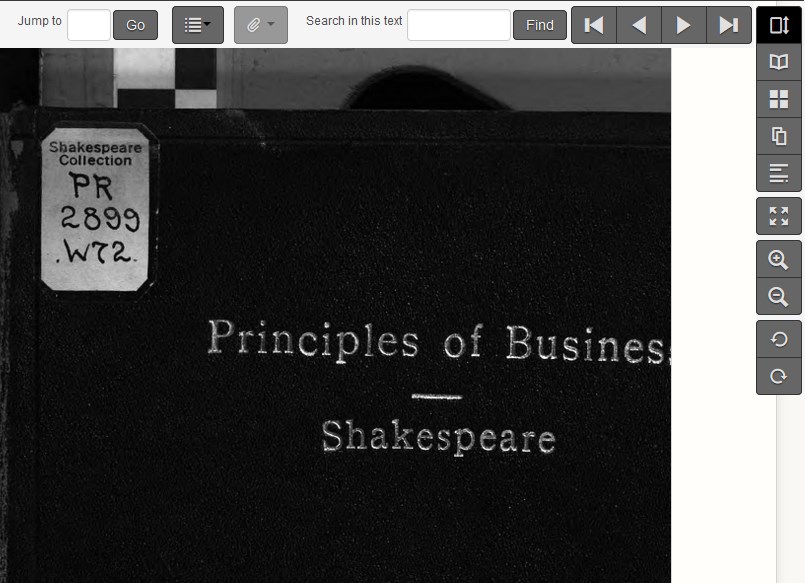
Task: Zoom in on the page image
Action: [779, 260]
